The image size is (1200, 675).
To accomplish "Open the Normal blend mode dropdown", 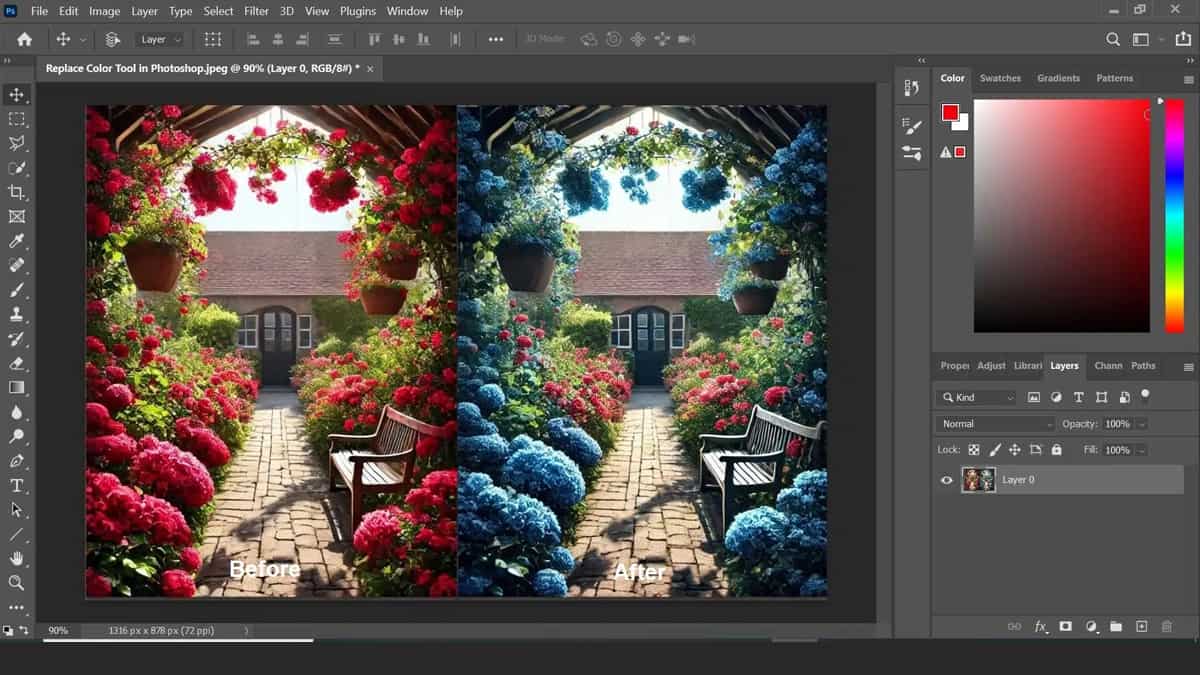I will (x=993, y=423).
